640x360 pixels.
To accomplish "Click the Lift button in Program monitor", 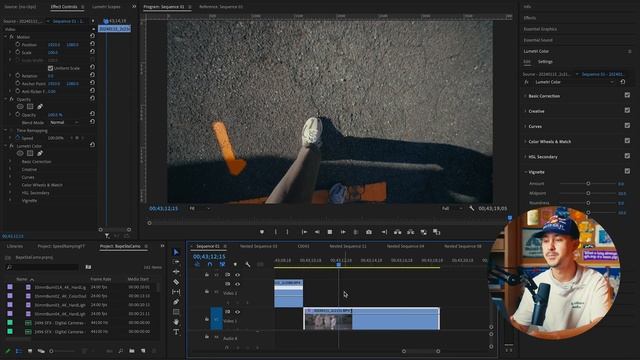I will 398,232.
